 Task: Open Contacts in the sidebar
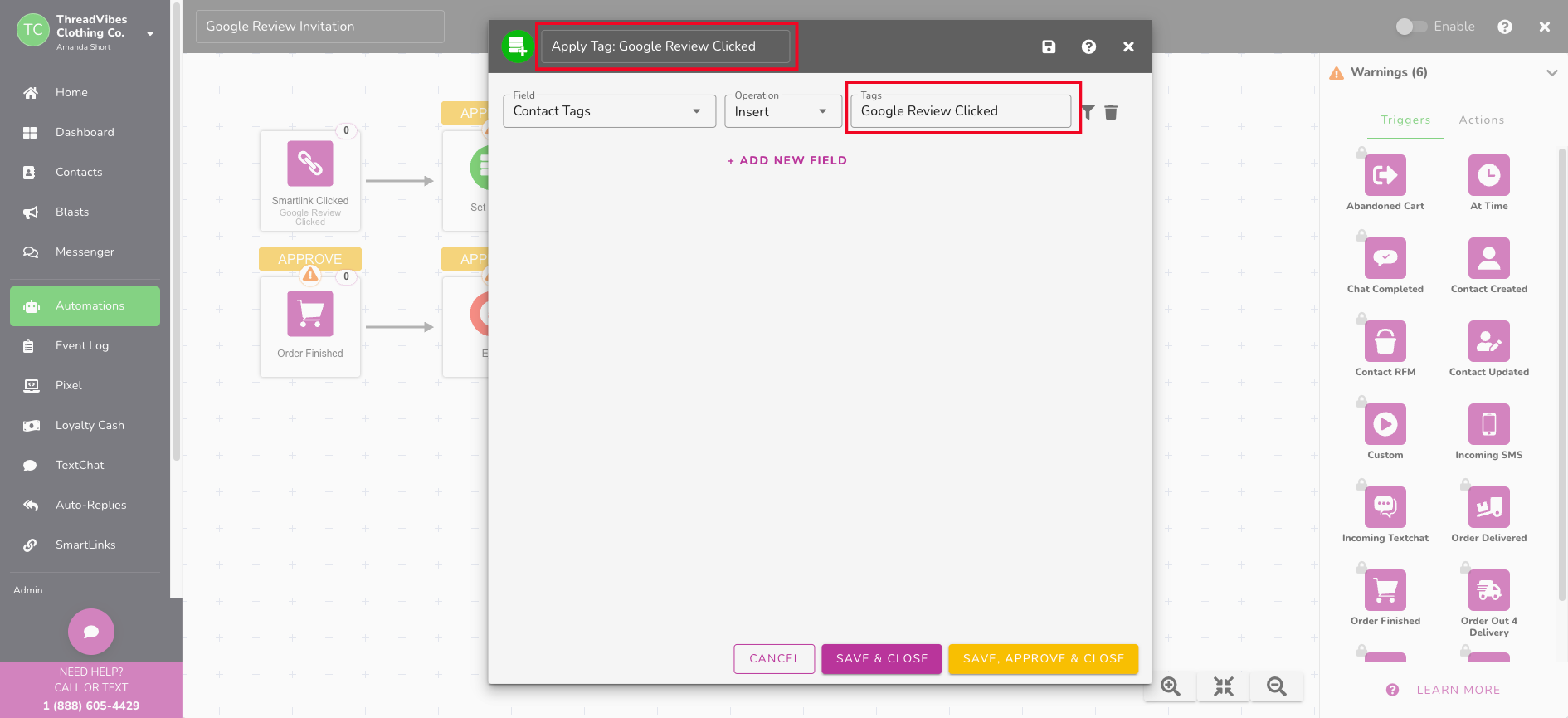85,172
